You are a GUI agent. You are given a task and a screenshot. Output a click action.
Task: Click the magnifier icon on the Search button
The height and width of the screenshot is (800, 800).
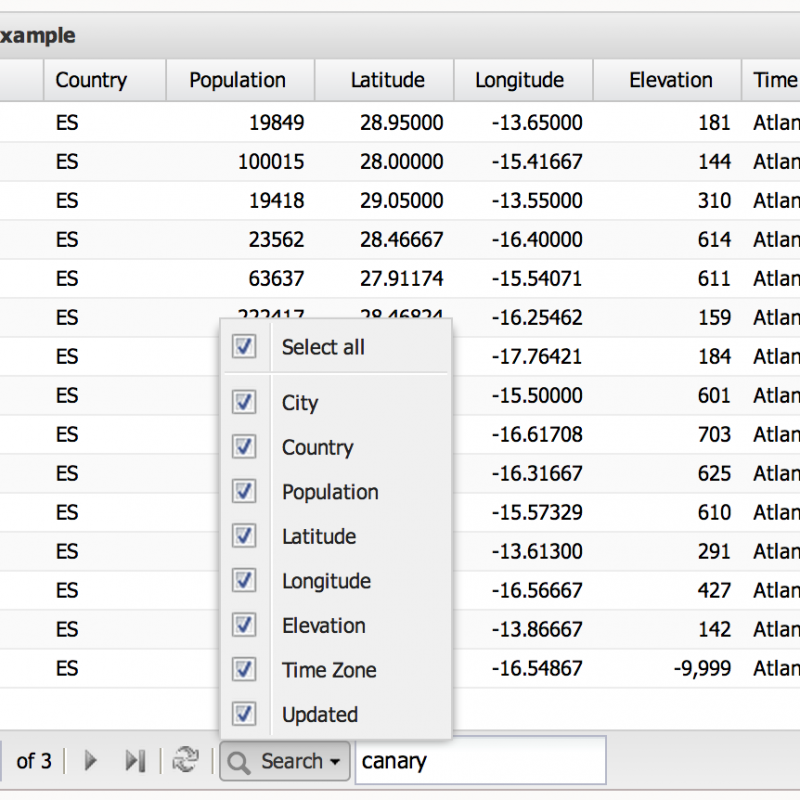coord(239,762)
